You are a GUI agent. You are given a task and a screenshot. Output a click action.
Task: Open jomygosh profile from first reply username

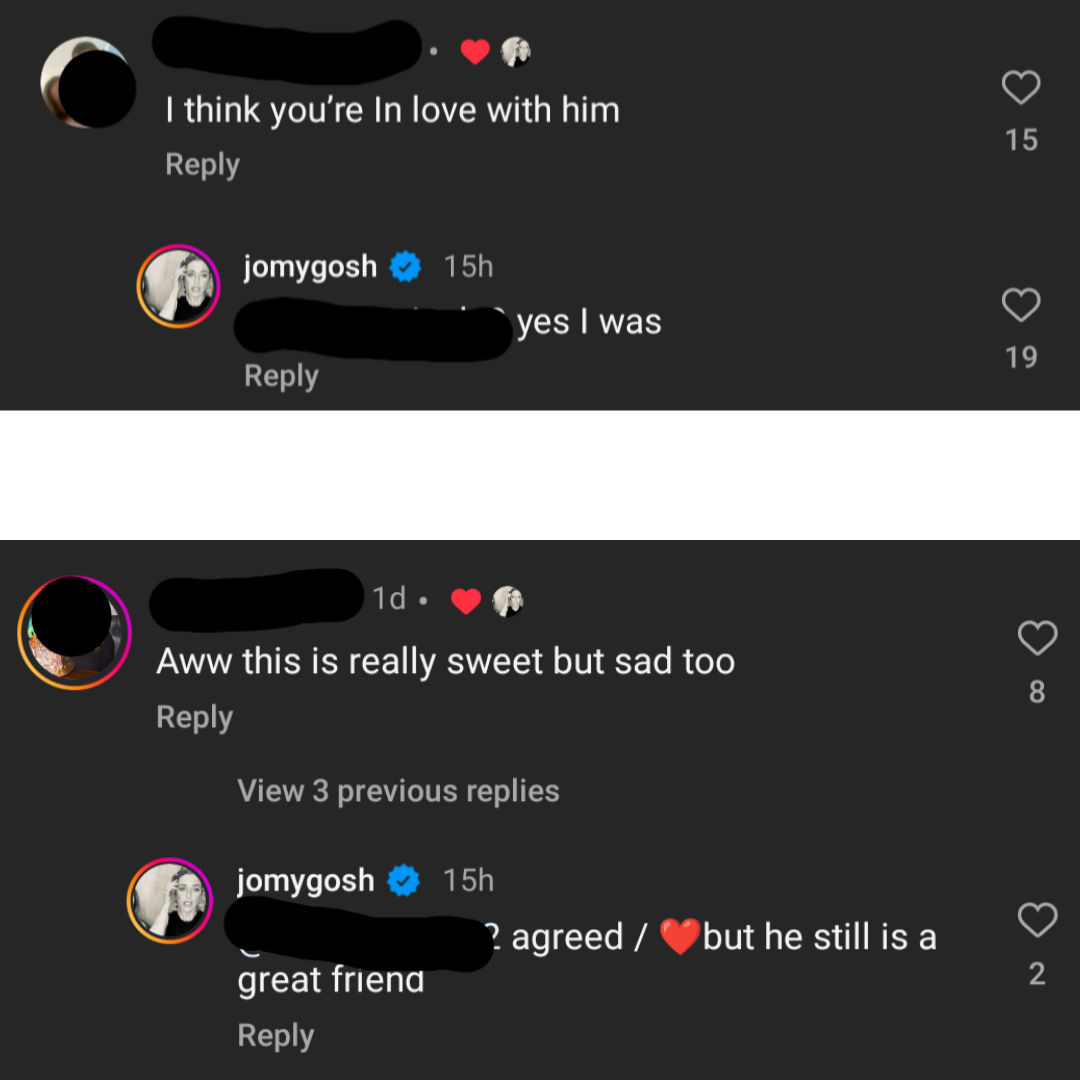click(310, 267)
